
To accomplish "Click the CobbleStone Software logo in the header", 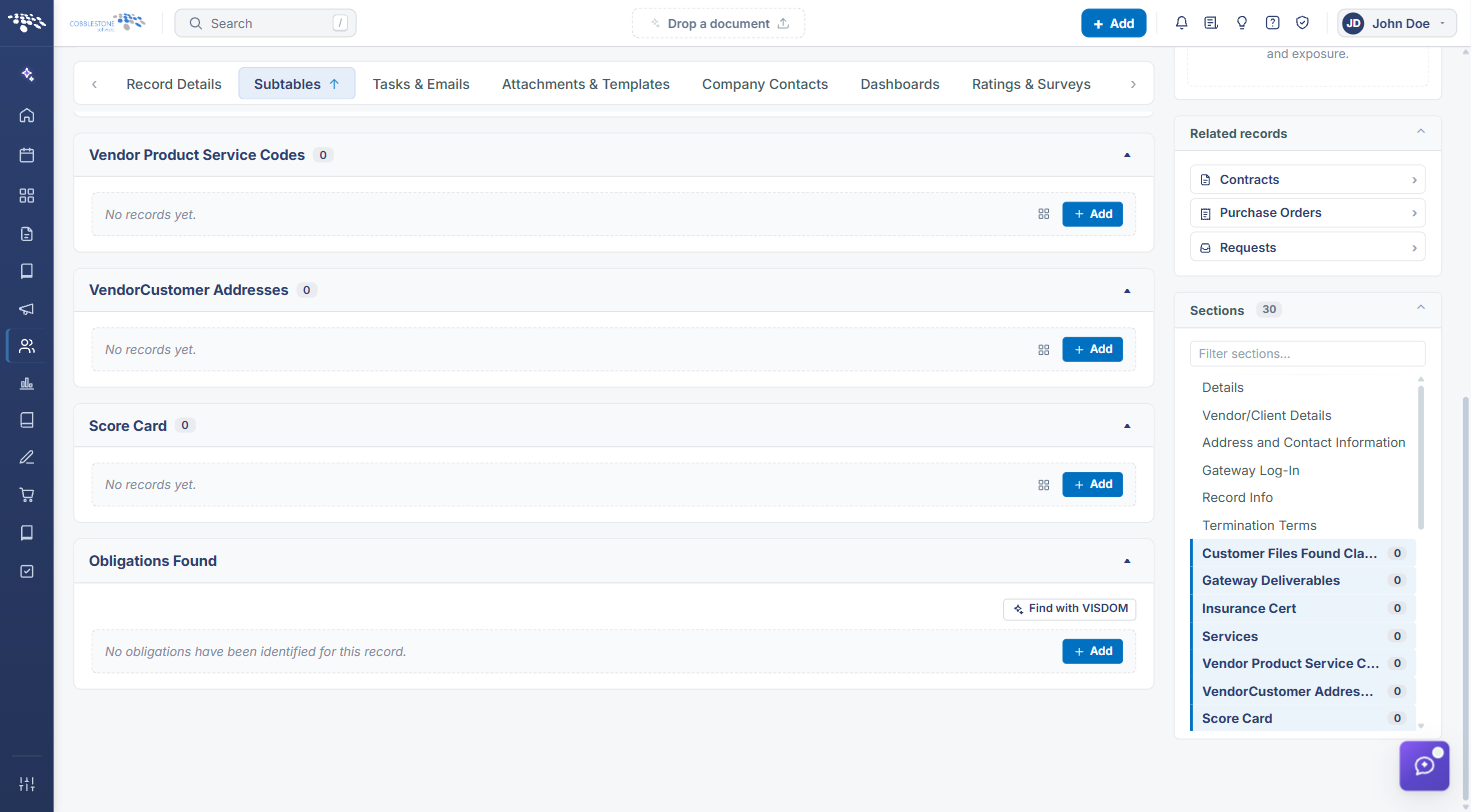I will (108, 23).
